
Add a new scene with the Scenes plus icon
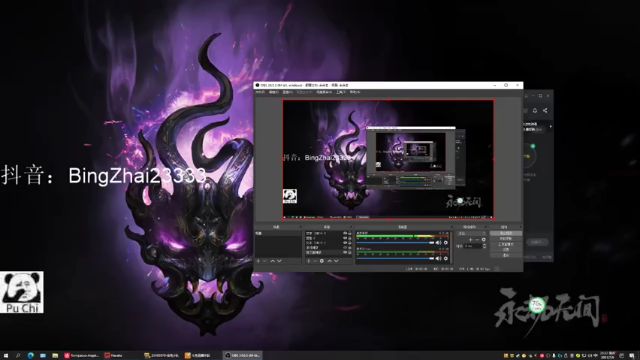258,261
